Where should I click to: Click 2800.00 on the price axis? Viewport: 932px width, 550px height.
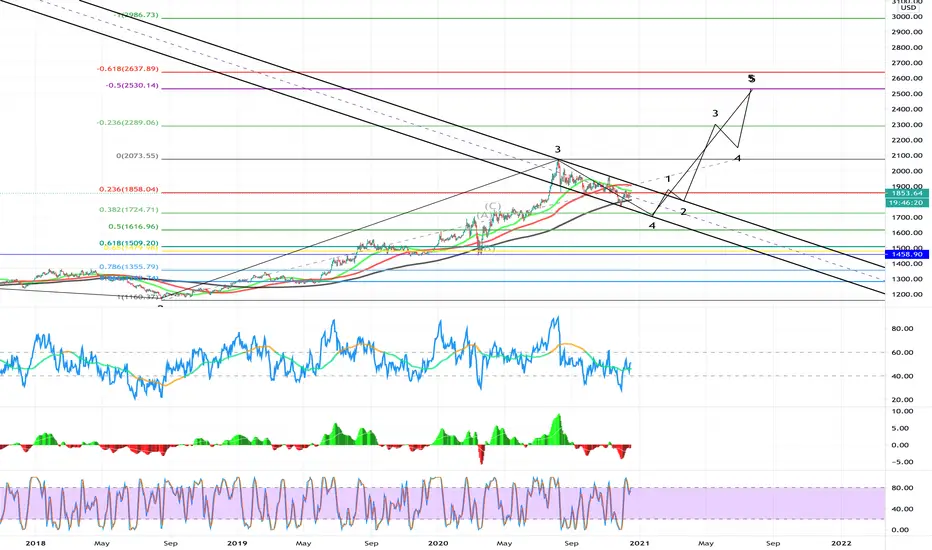pyautogui.click(x=907, y=48)
